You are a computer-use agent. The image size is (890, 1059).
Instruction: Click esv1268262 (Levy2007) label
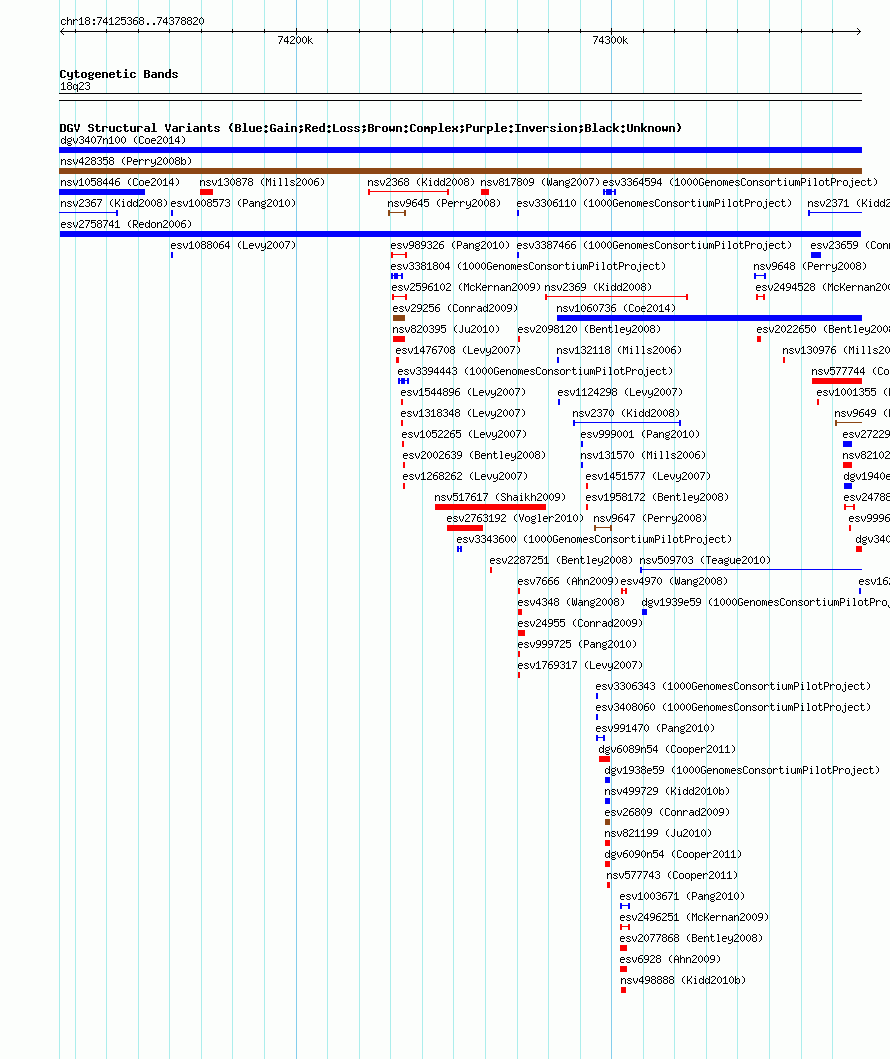465,475
